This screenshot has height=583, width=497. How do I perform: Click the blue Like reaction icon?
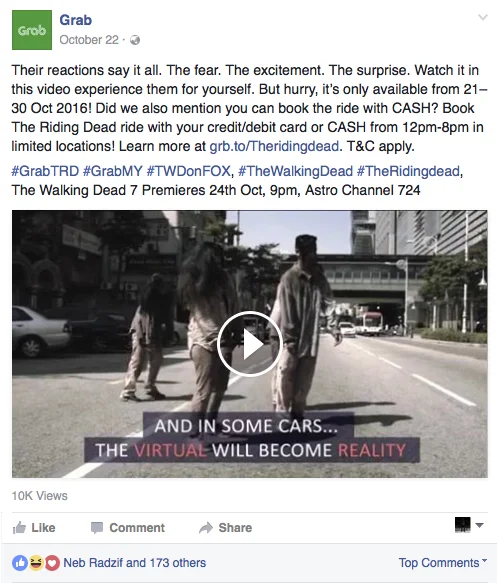(x=20, y=563)
